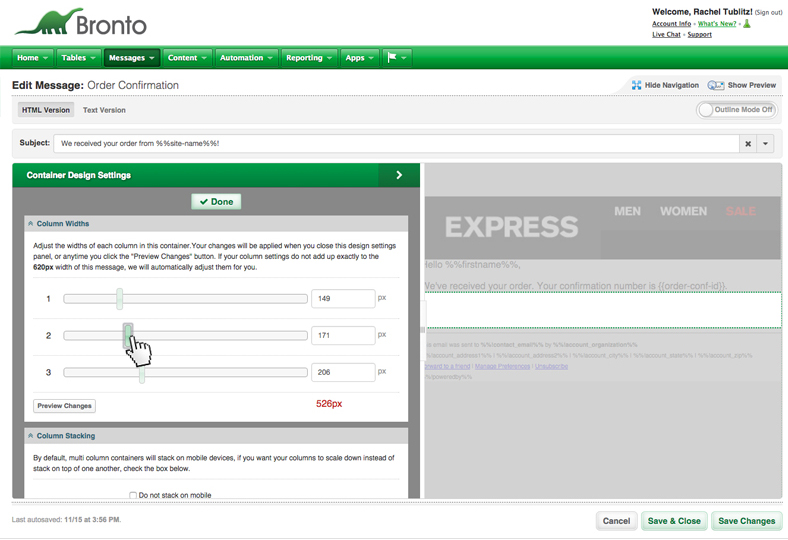788x540 pixels.
Task: Open the Automation dropdown menu
Action: pyautogui.click(x=246, y=58)
